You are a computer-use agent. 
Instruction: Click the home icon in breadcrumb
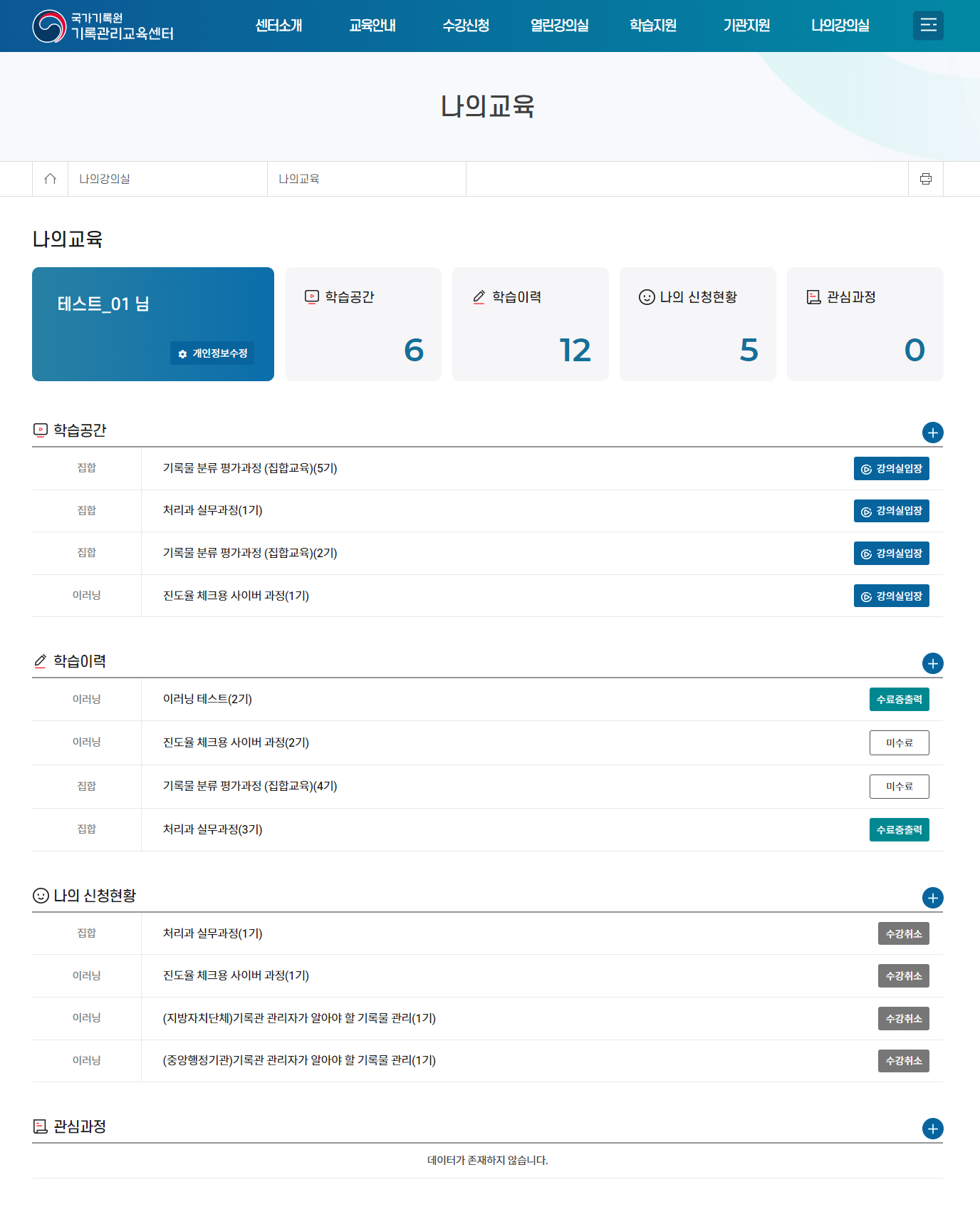coord(50,179)
